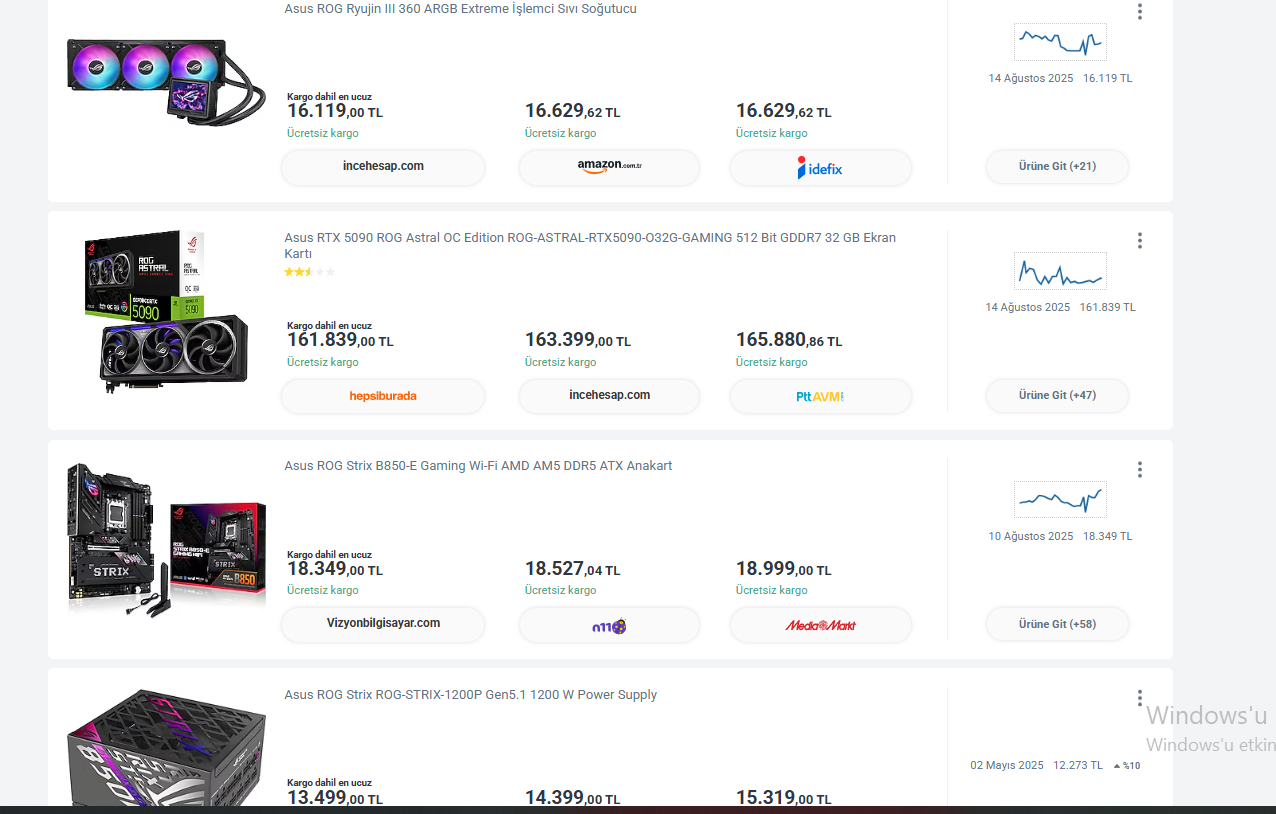Open the n11 store offer
1276x814 pixels.
click(x=609, y=625)
